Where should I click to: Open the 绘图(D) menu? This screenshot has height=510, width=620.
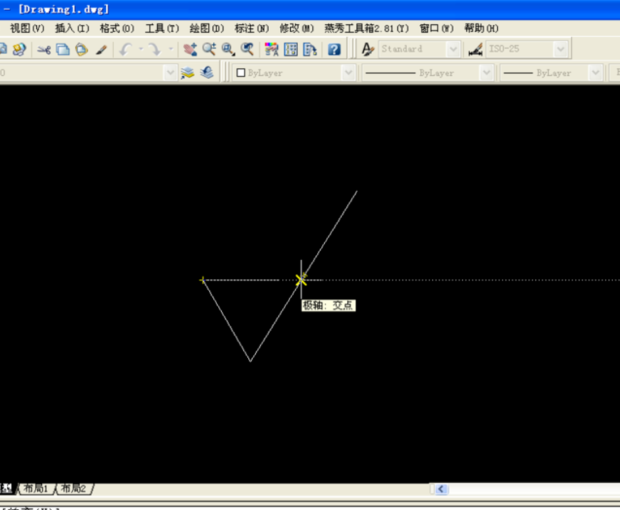207,28
